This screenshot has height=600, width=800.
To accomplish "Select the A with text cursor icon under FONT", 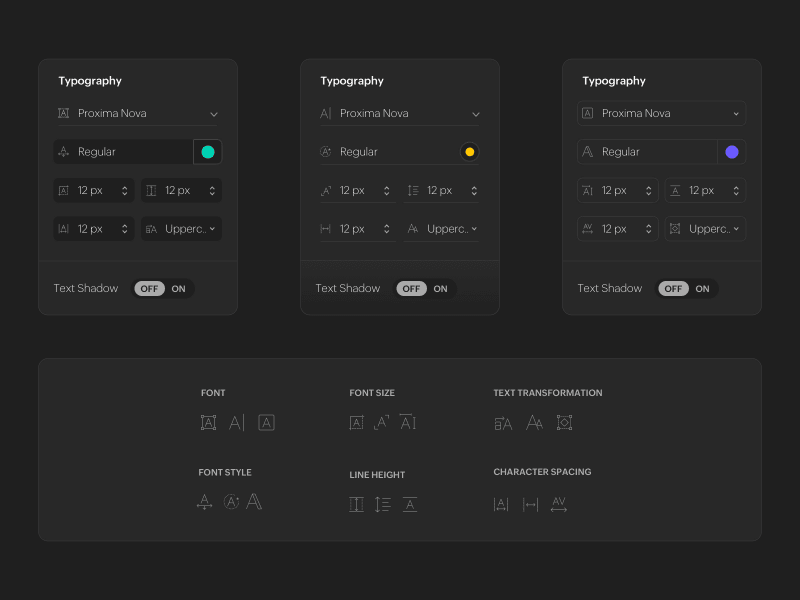I will [x=237, y=422].
